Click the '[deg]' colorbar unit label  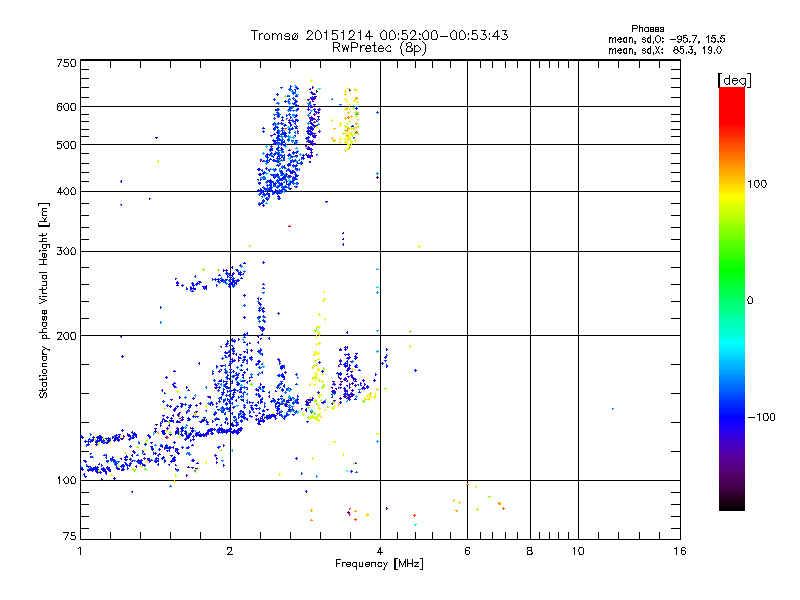click(734, 80)
